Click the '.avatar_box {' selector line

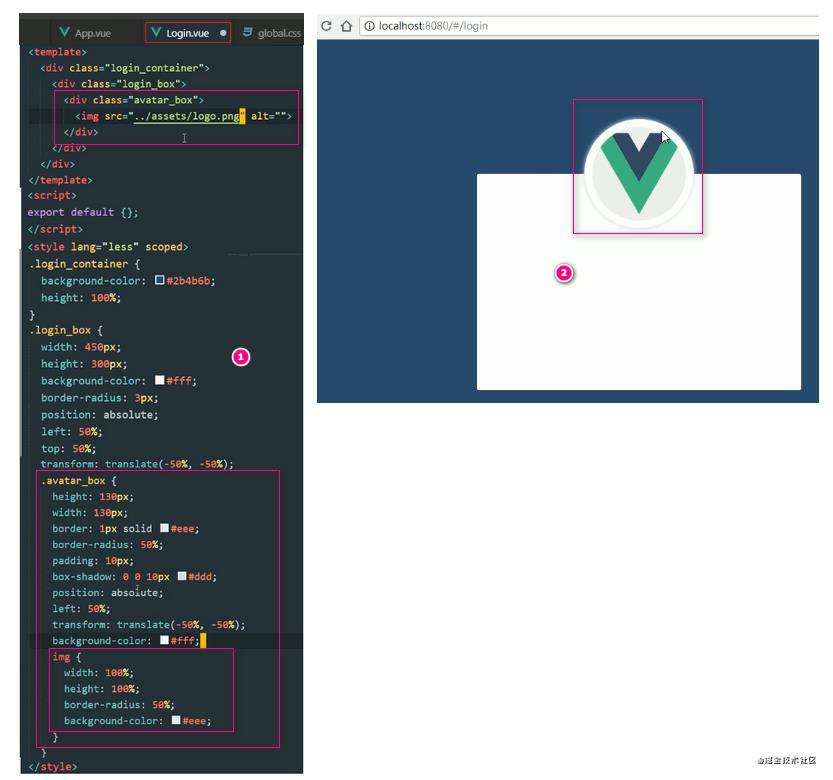pos(79,480)
